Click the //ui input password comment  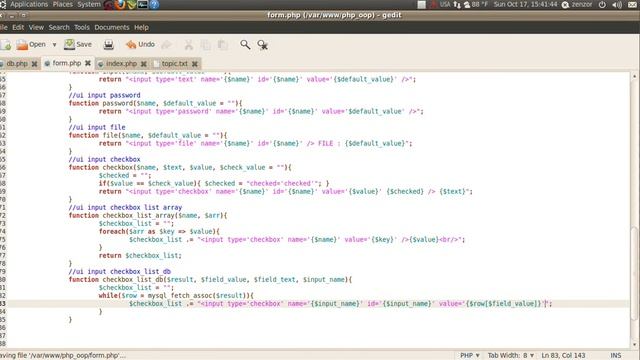(104, 95)
